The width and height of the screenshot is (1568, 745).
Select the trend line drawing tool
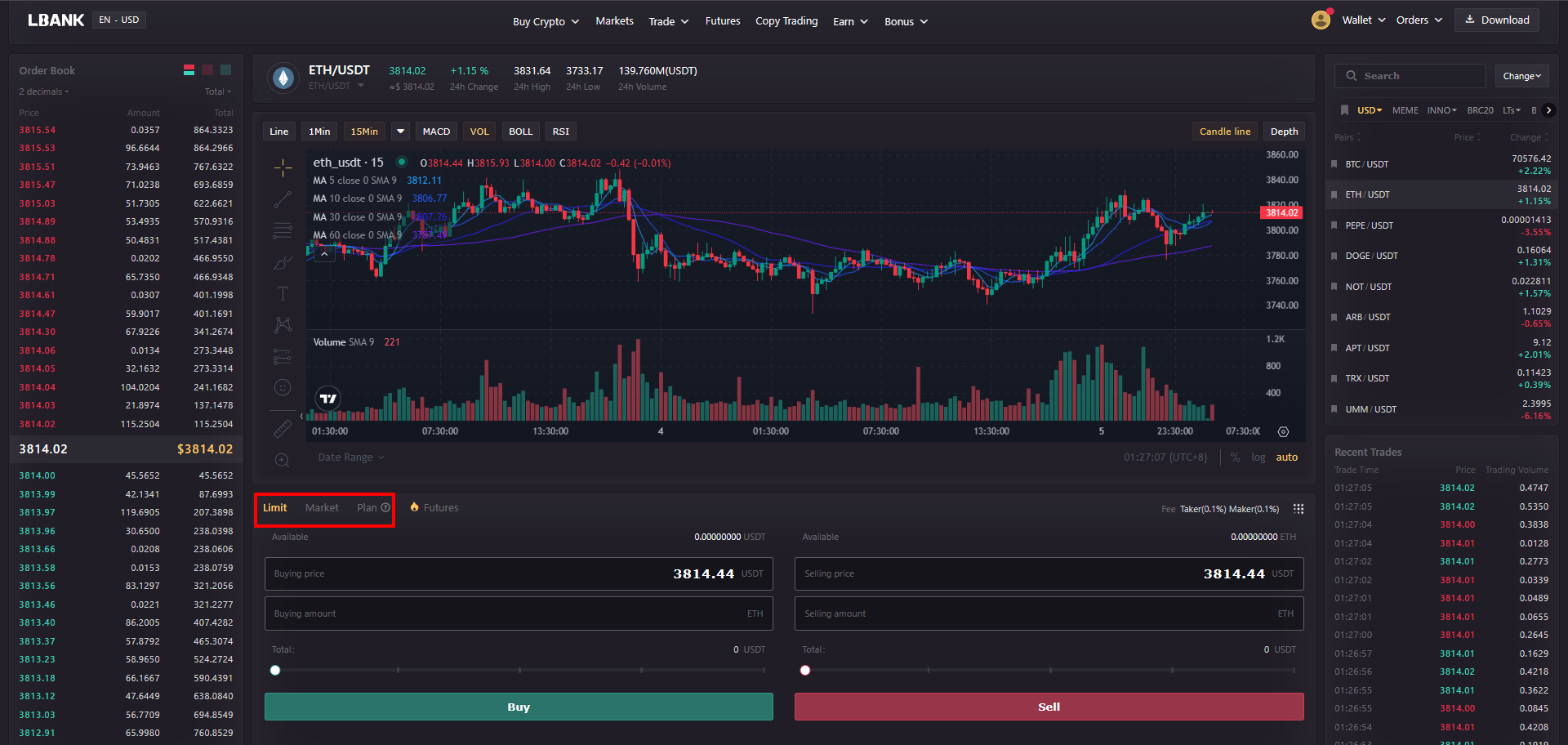tap(283, 199)
